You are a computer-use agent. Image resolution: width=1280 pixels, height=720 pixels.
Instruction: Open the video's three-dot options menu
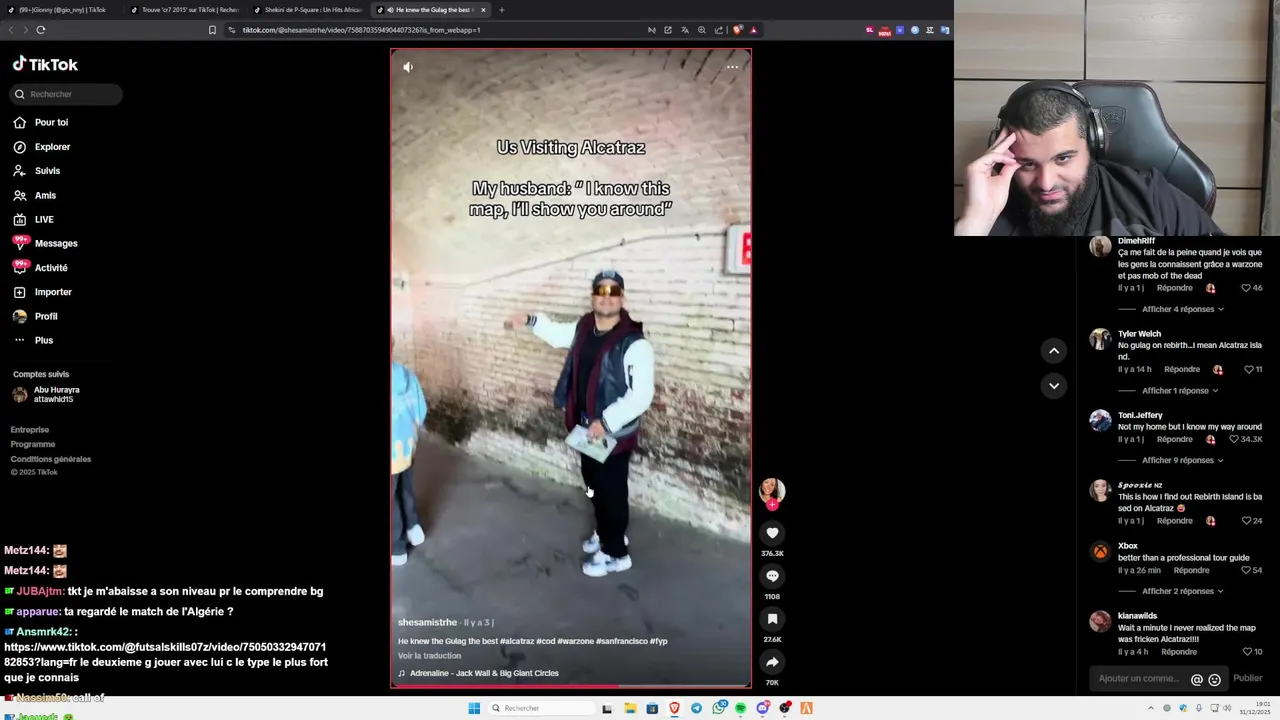click(x=732, y=67)
